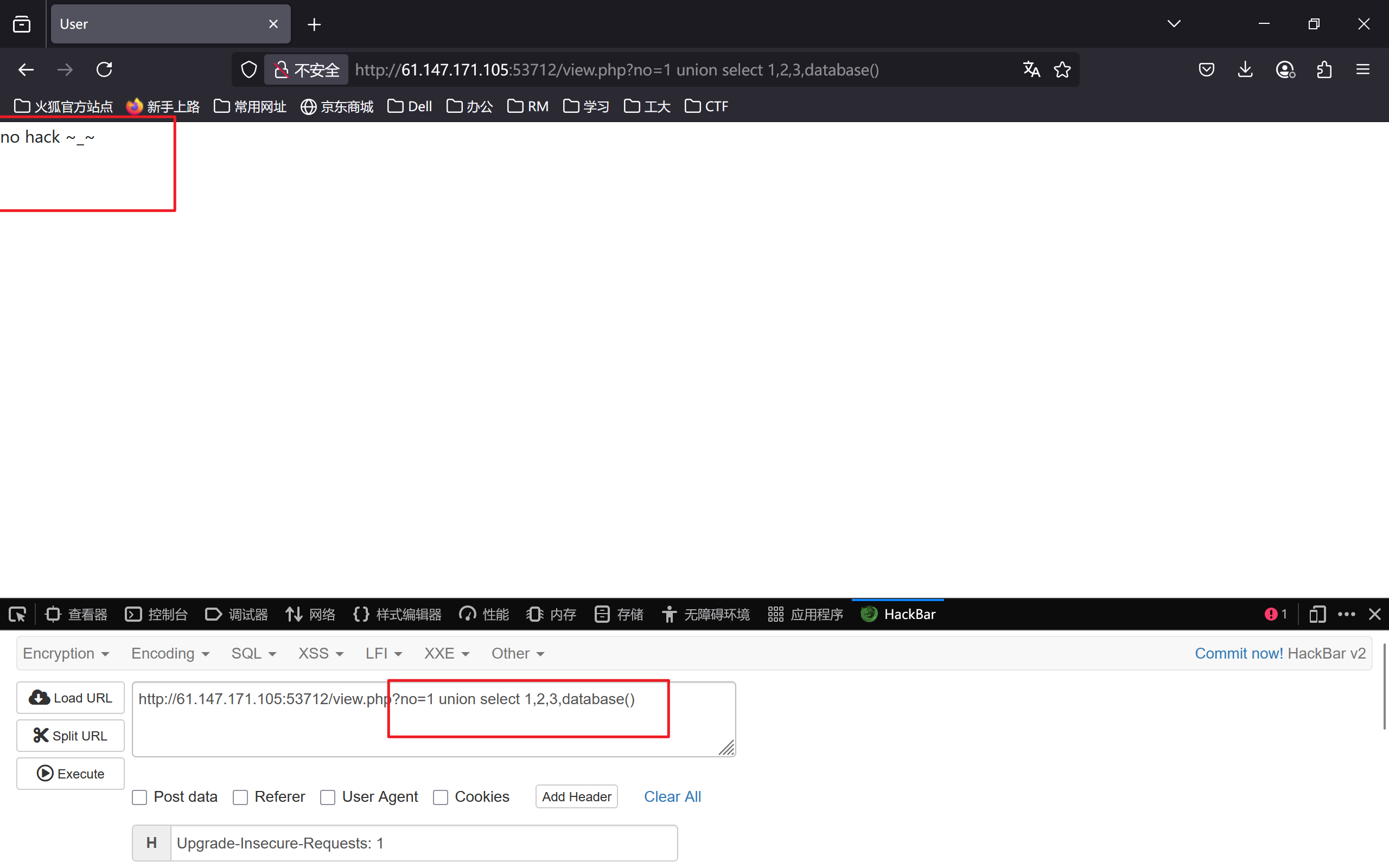Open the extensions puzzle icon
The image size is (1389, 868).
(1323, 69)
